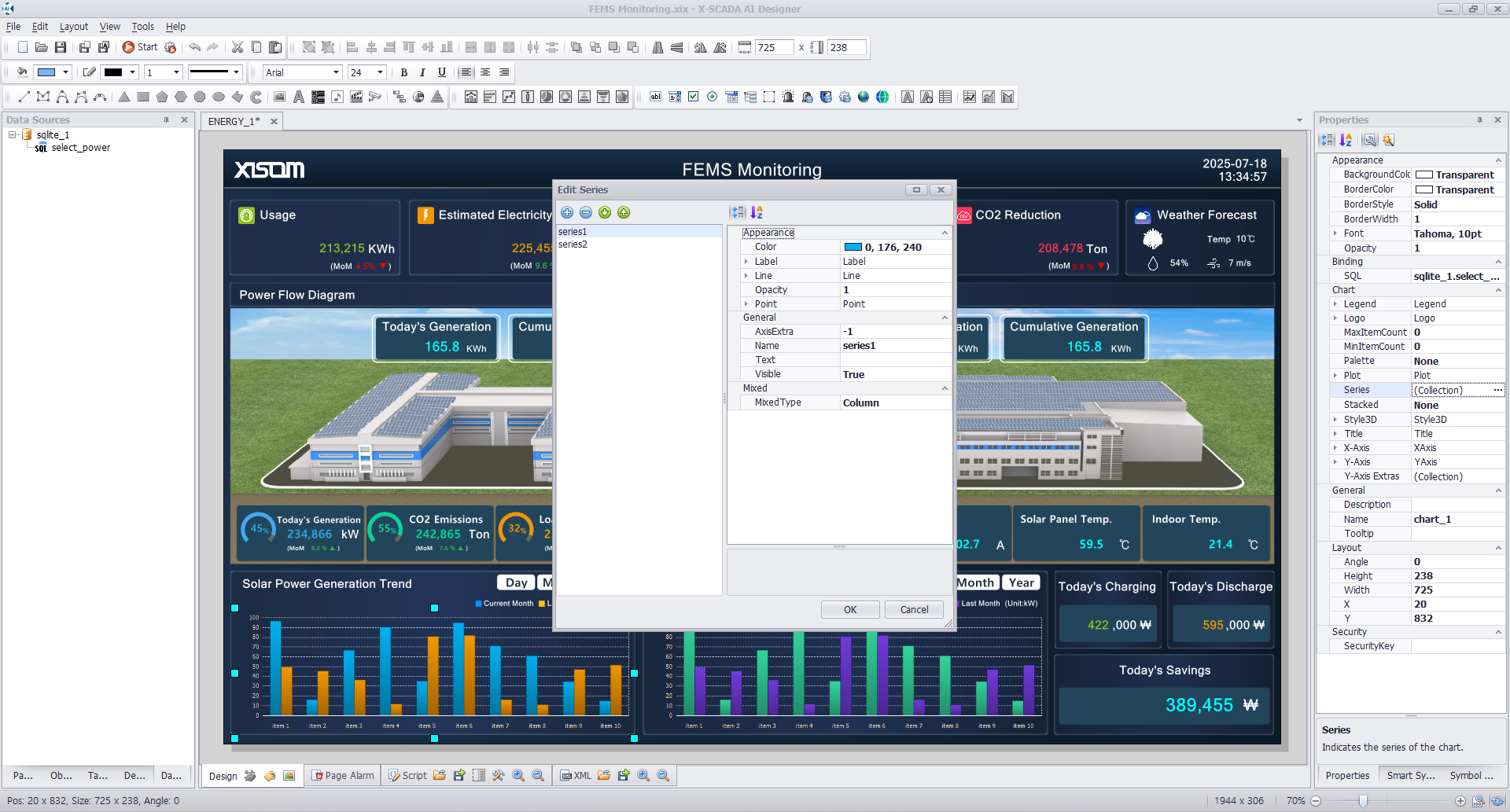Image resolution: width=1510 pixels, height=812 pixels.
Task: Switch to the Script tab
Action: pyautogui.click(x=407, y=776)
